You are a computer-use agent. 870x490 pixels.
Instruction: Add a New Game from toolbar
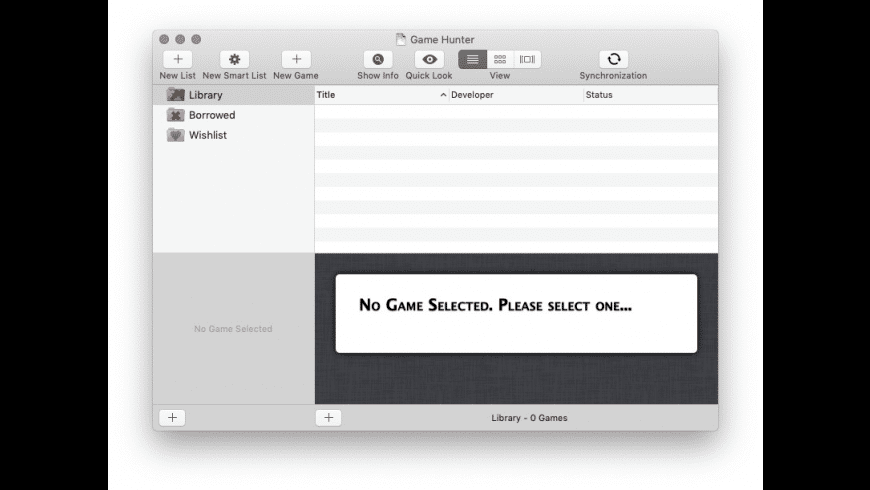coord(296,59)
